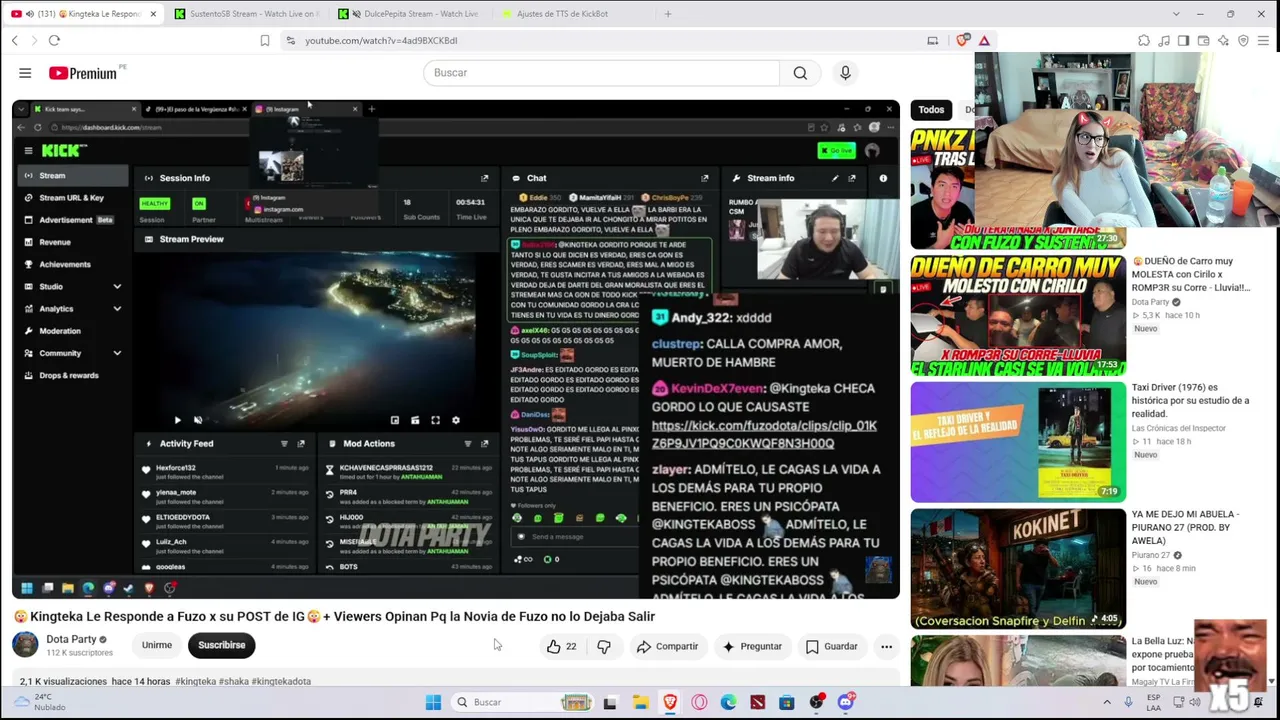Screen dimensions: 1280x720
Task: Pause the main YouTube video player
Action: (x=456, y=349)
